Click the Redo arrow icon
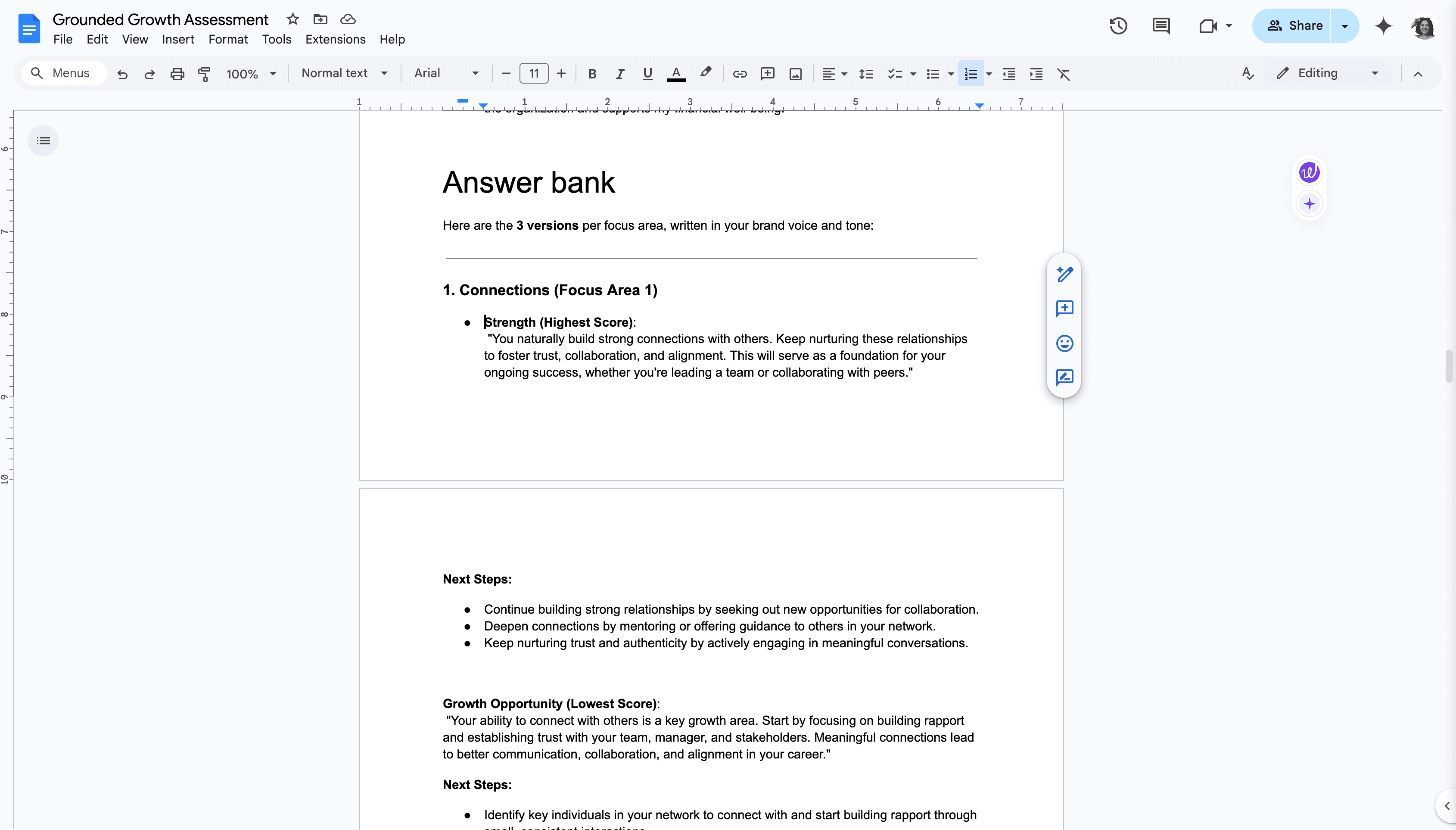Screen dimensions: 1456x830 (149, 74)
